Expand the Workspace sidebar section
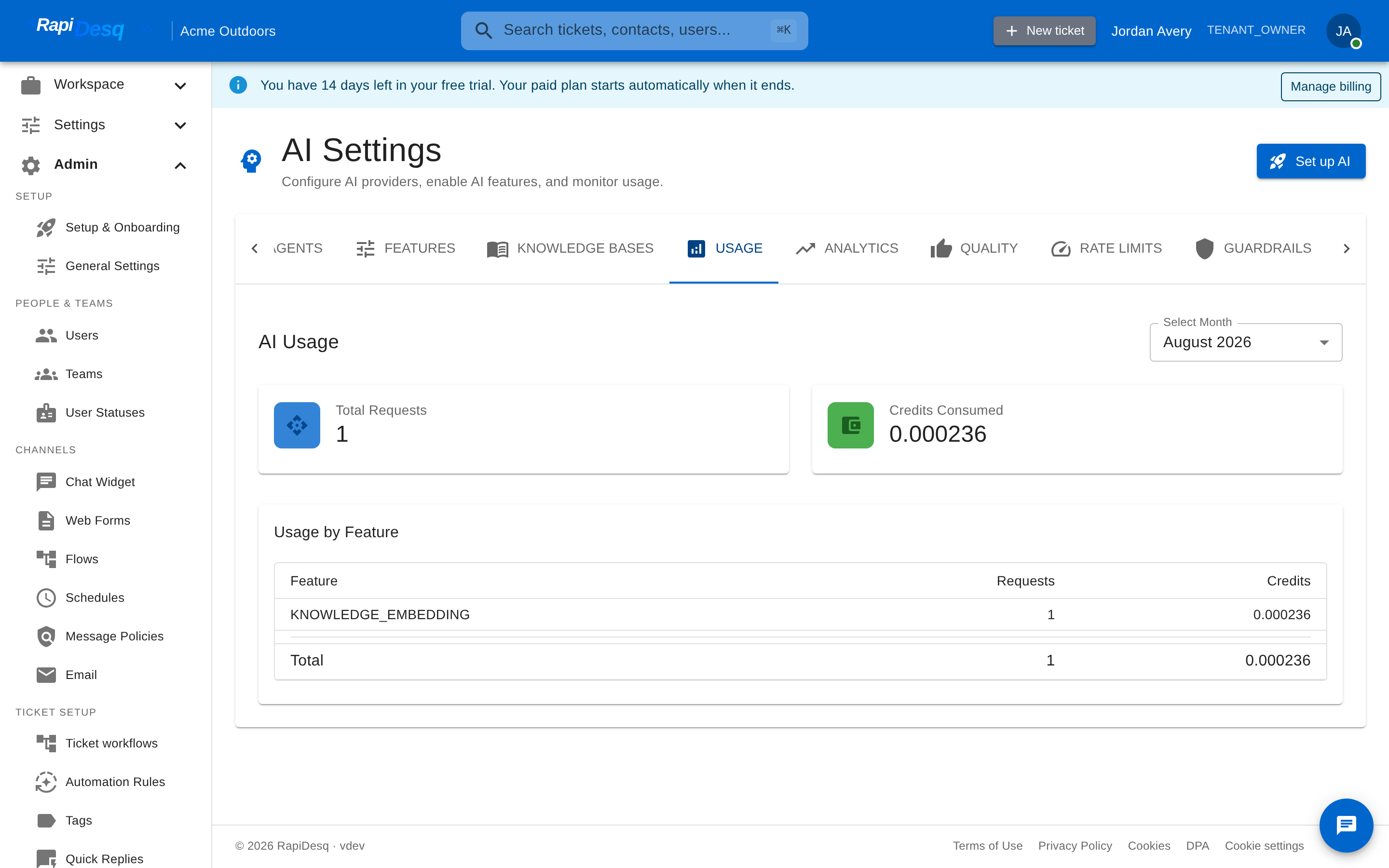 (x=106, y=85)
